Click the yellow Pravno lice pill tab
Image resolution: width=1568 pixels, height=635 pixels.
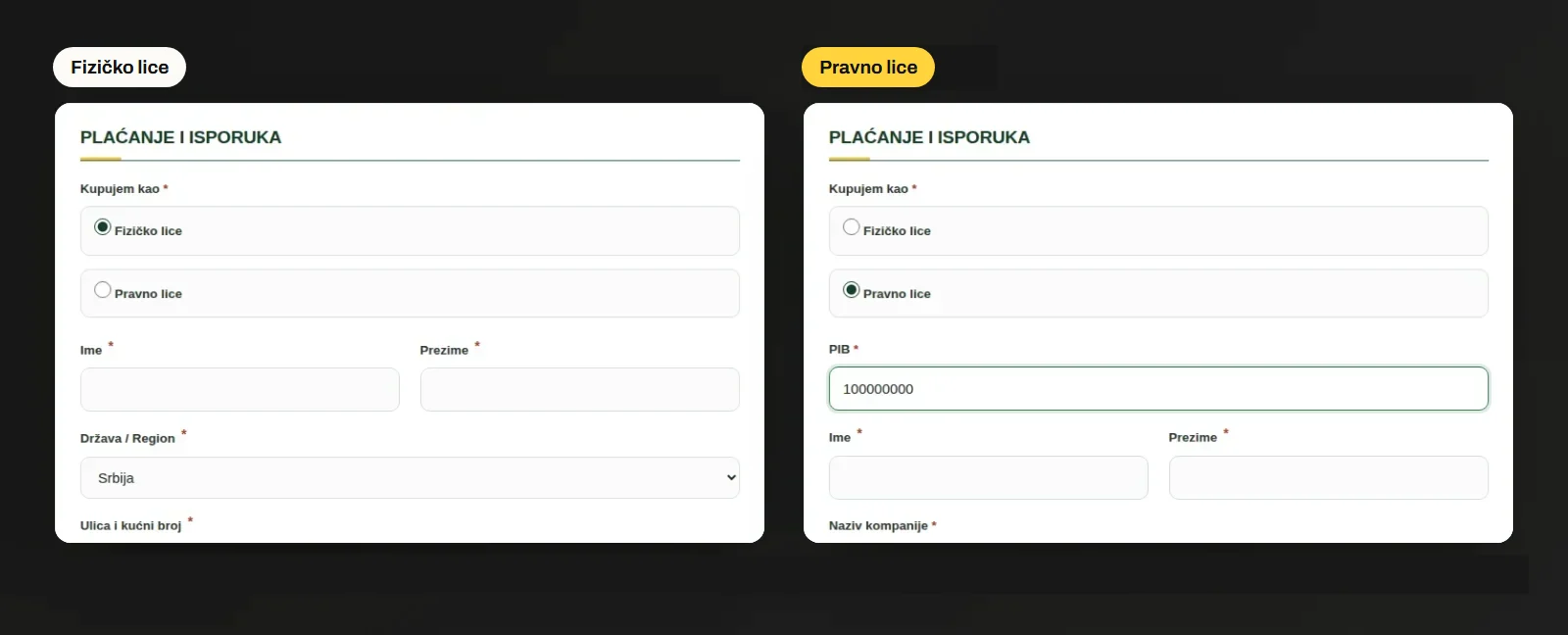(x=868, y=68)
